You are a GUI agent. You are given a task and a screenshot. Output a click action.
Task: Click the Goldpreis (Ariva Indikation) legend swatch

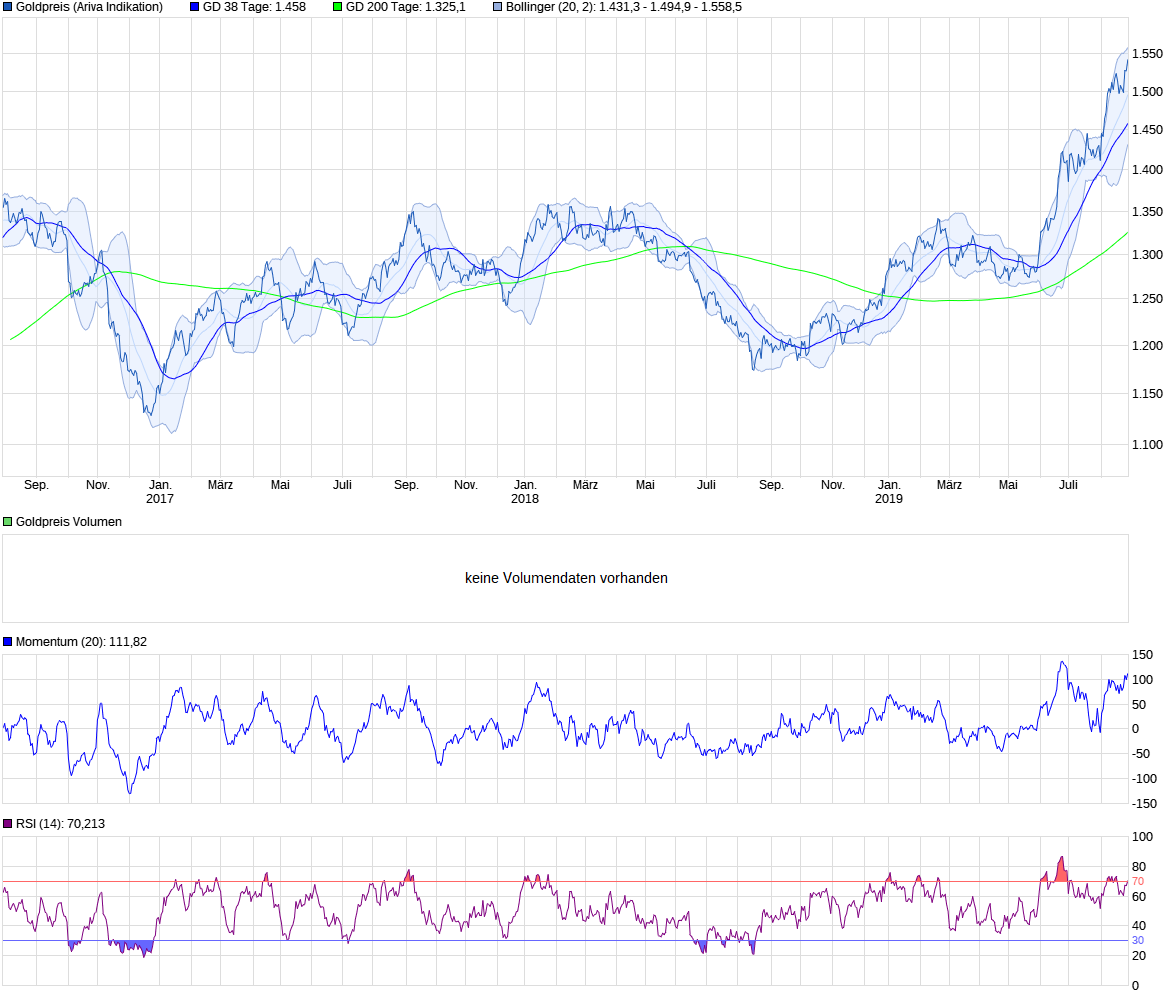tap(7, 7)
